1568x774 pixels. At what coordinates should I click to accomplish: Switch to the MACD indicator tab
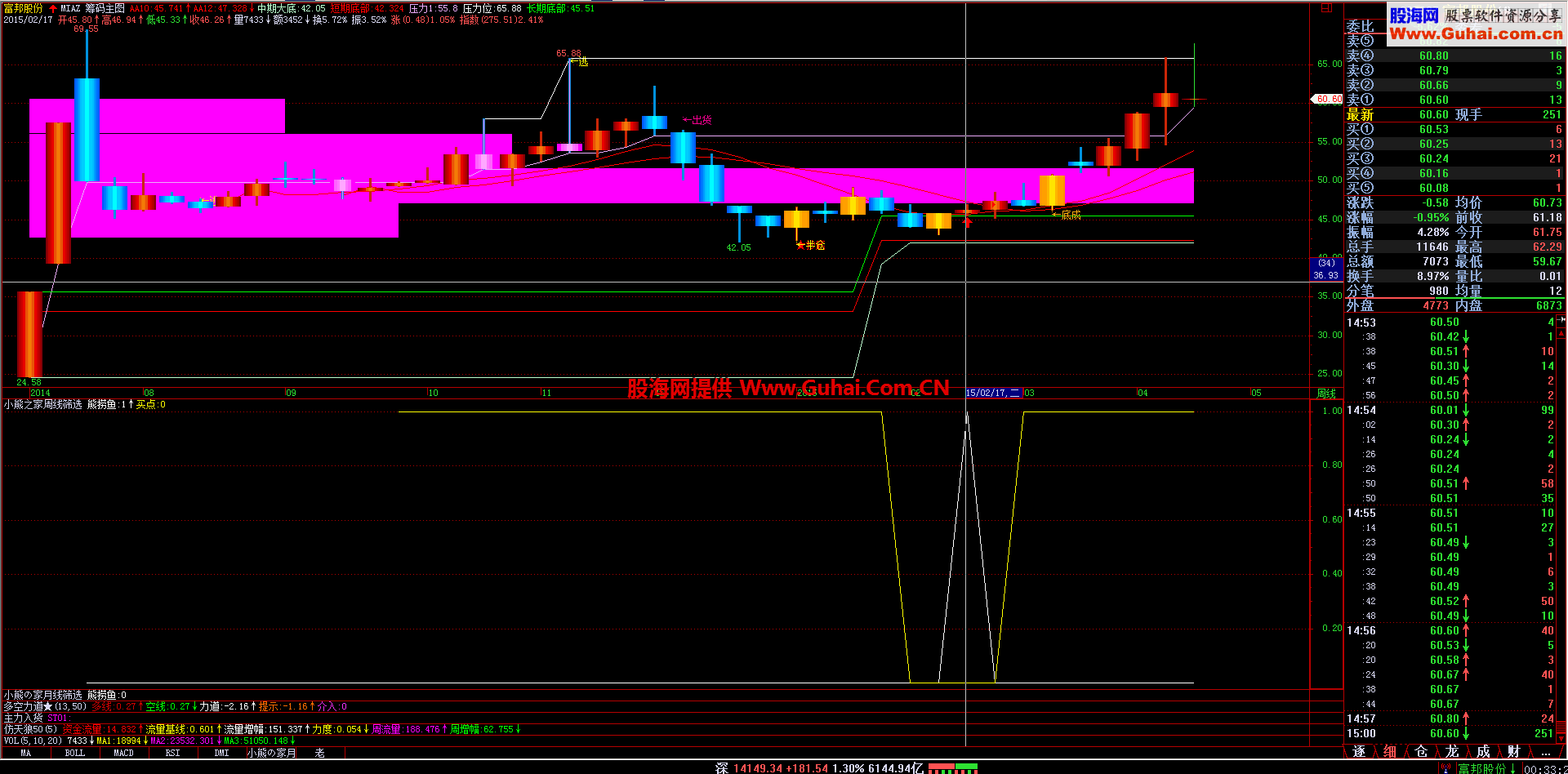tap(123, 753)
